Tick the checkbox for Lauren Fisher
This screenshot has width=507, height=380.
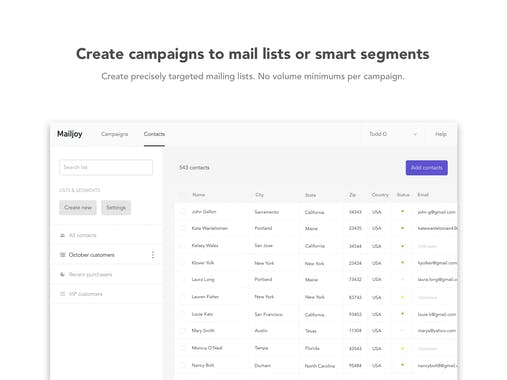coord(182,297)
